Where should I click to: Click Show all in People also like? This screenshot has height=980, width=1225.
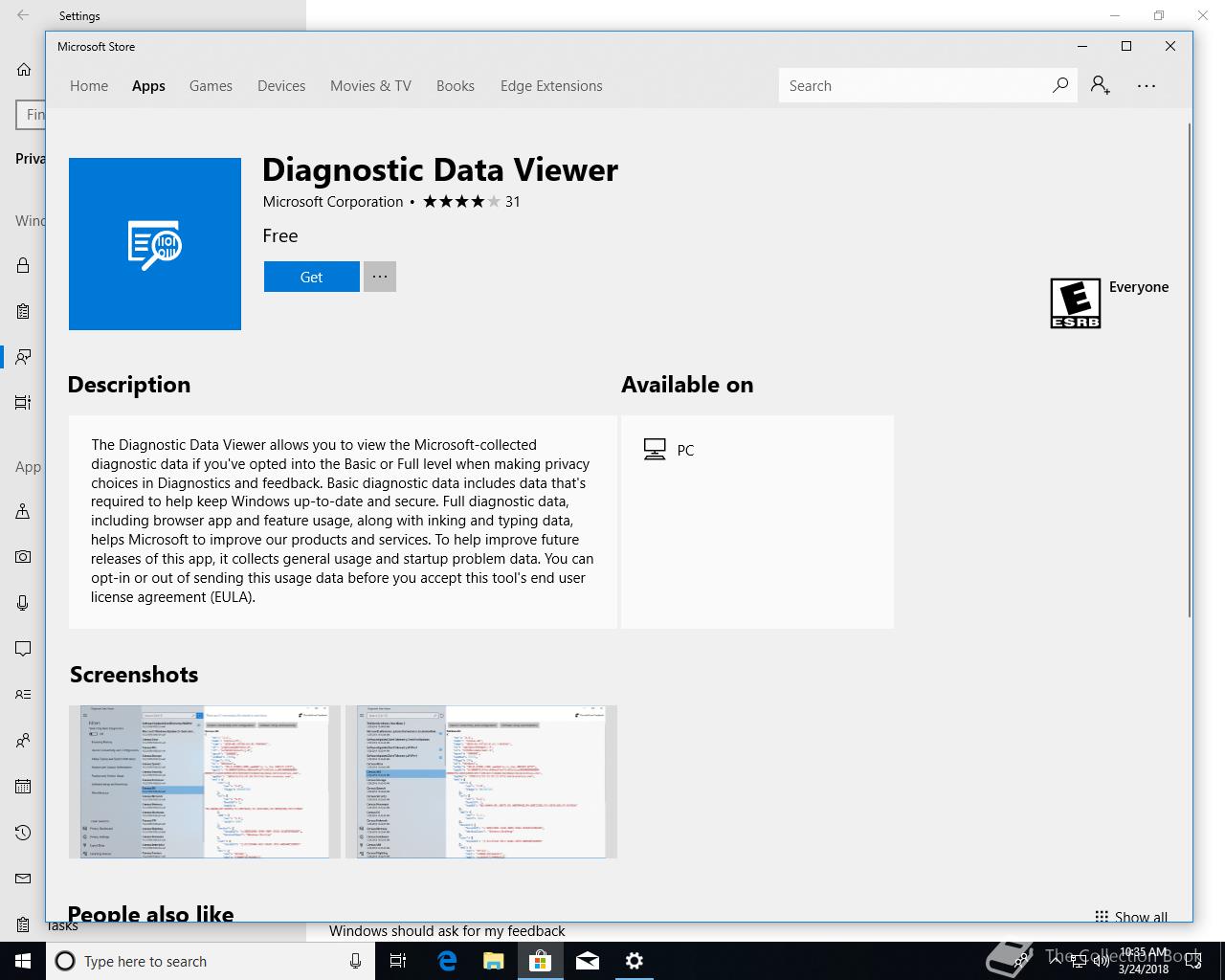[1131, 916]
